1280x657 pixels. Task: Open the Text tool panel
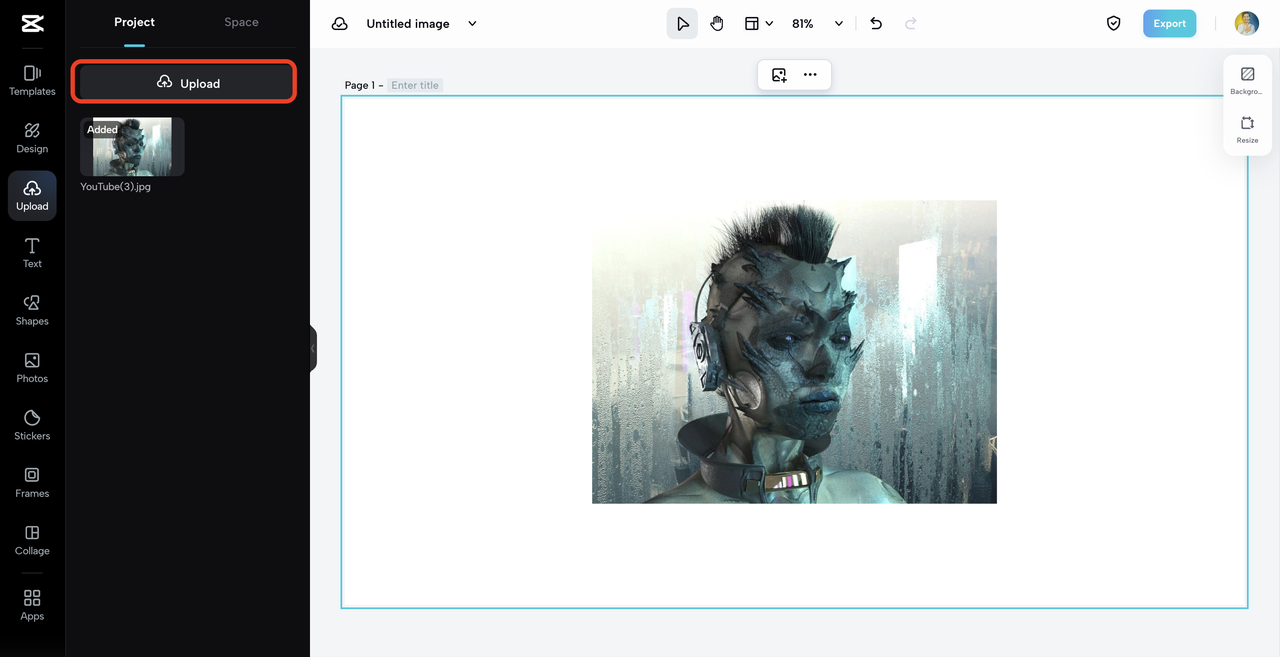pyautogui.click(x=32, y=253)
